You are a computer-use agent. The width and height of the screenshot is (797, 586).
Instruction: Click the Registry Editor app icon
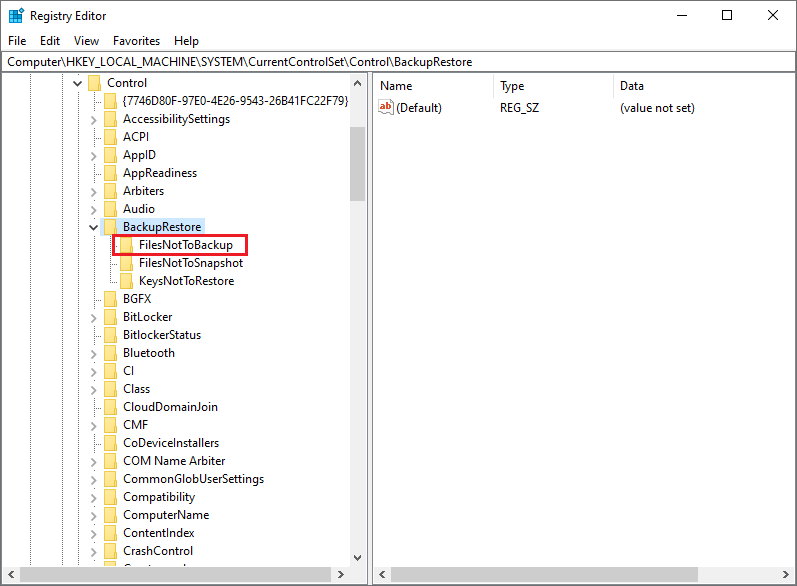[x=16, y=16]
